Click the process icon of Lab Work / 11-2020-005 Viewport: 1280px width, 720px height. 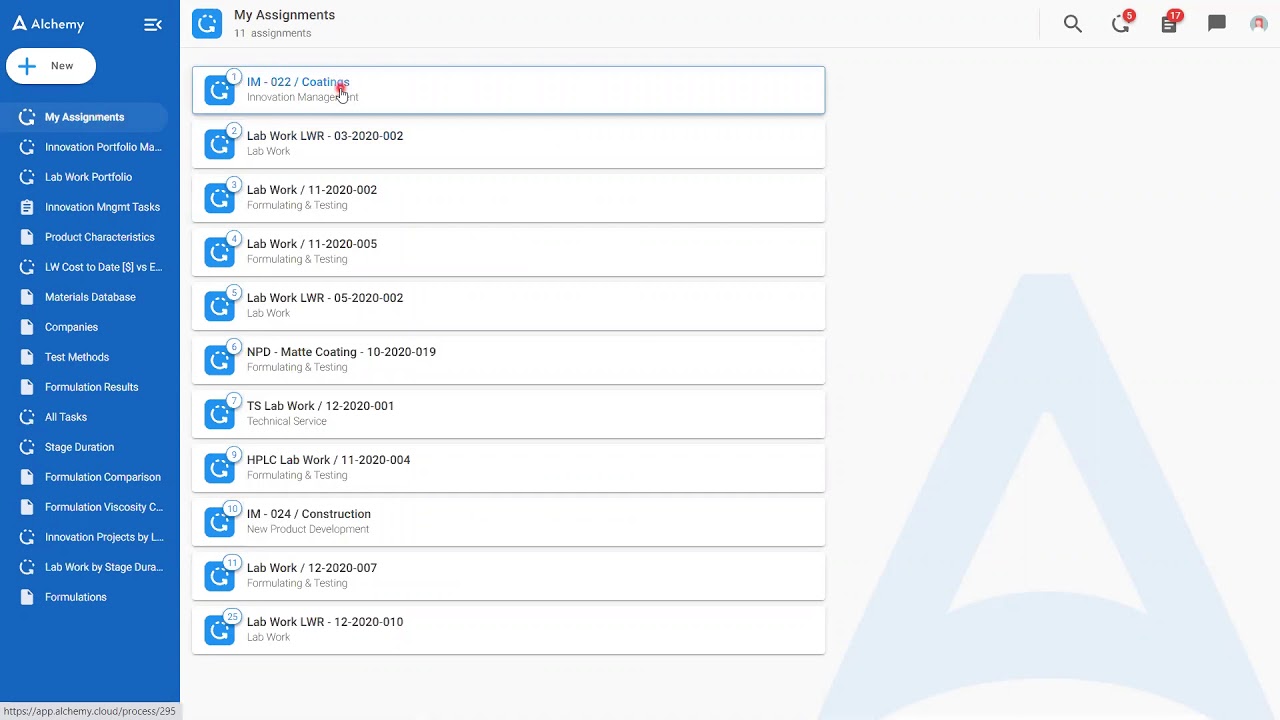220,252
